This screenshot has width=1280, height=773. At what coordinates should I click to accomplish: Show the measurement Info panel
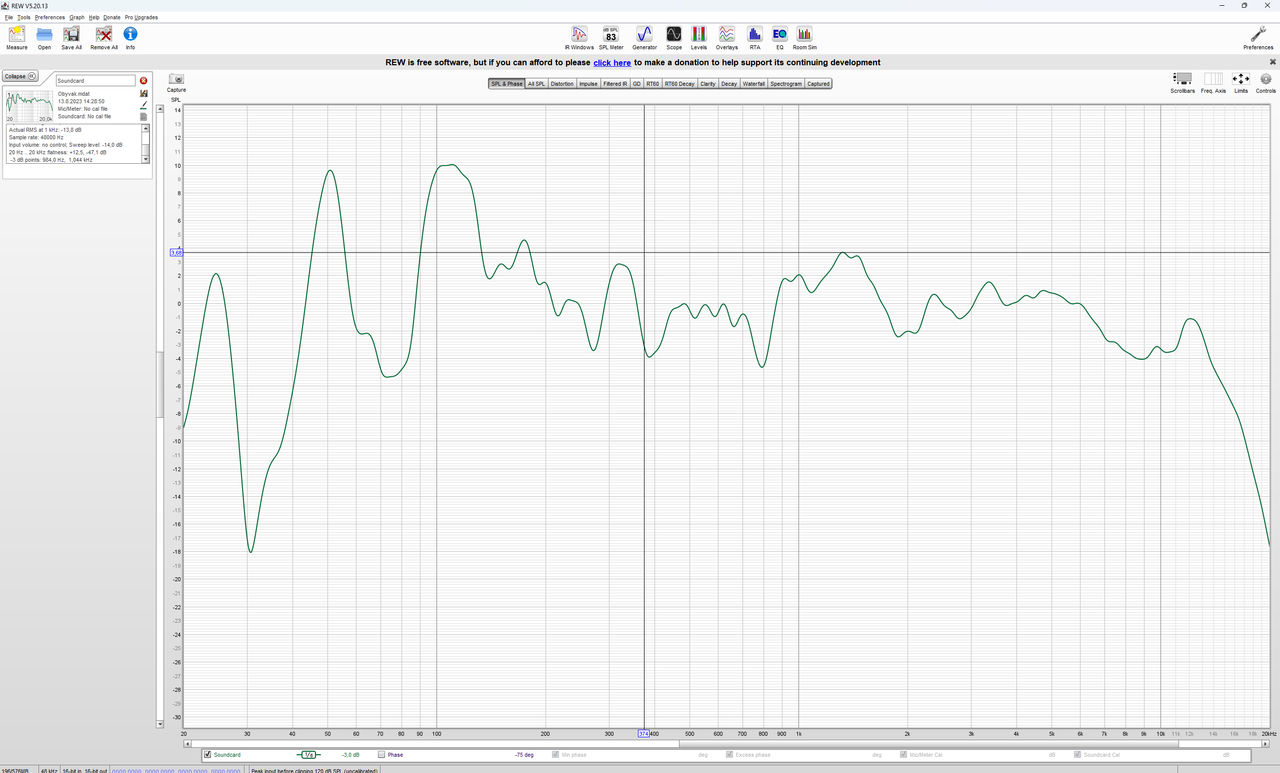click(130, 38)
